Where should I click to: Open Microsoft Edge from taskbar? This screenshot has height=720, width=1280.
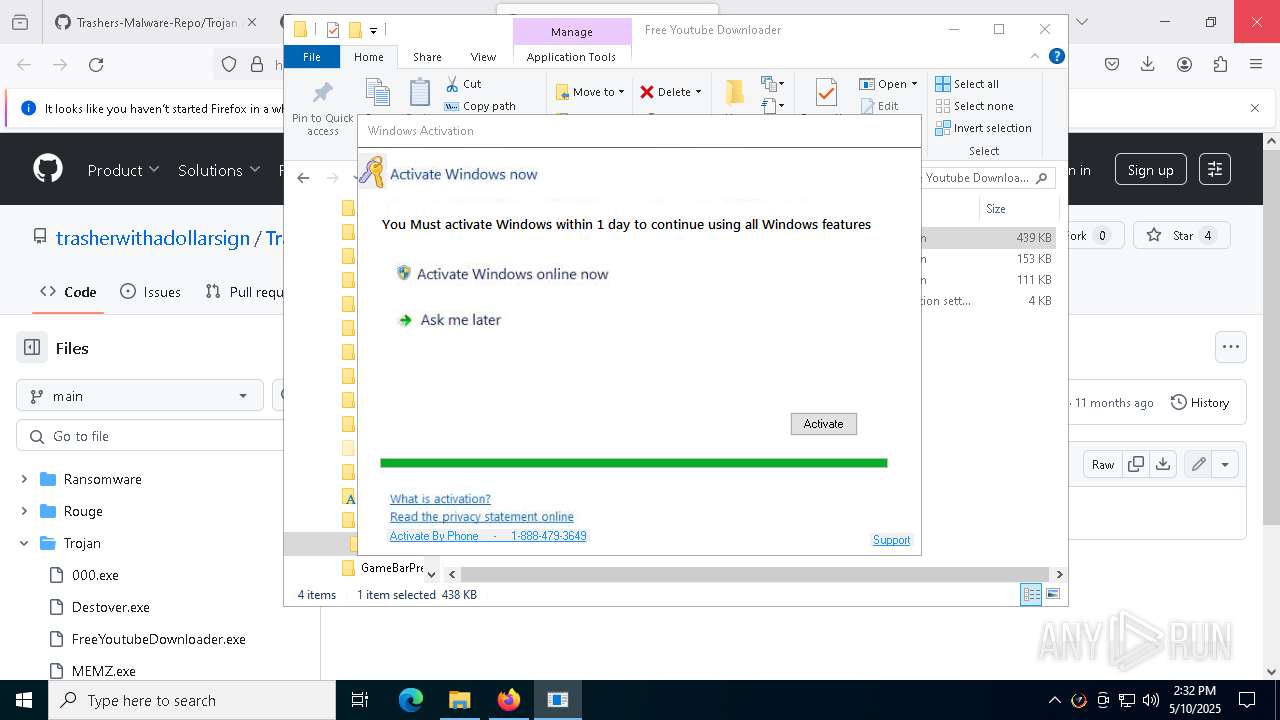(x=411, y=700)
